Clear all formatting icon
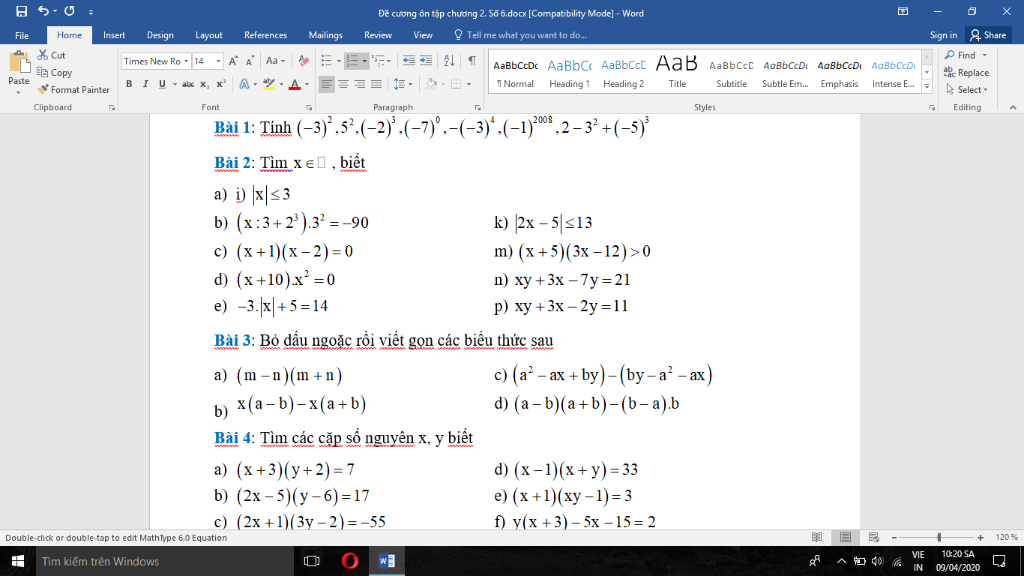The height and width of the screenshot is (576, 1024). (x=304, y=61)
